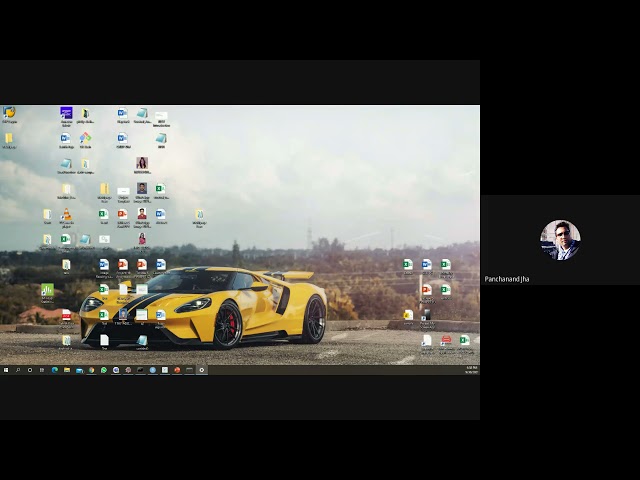Open Task View from the taskbar
640x480 pixels.
42,370
